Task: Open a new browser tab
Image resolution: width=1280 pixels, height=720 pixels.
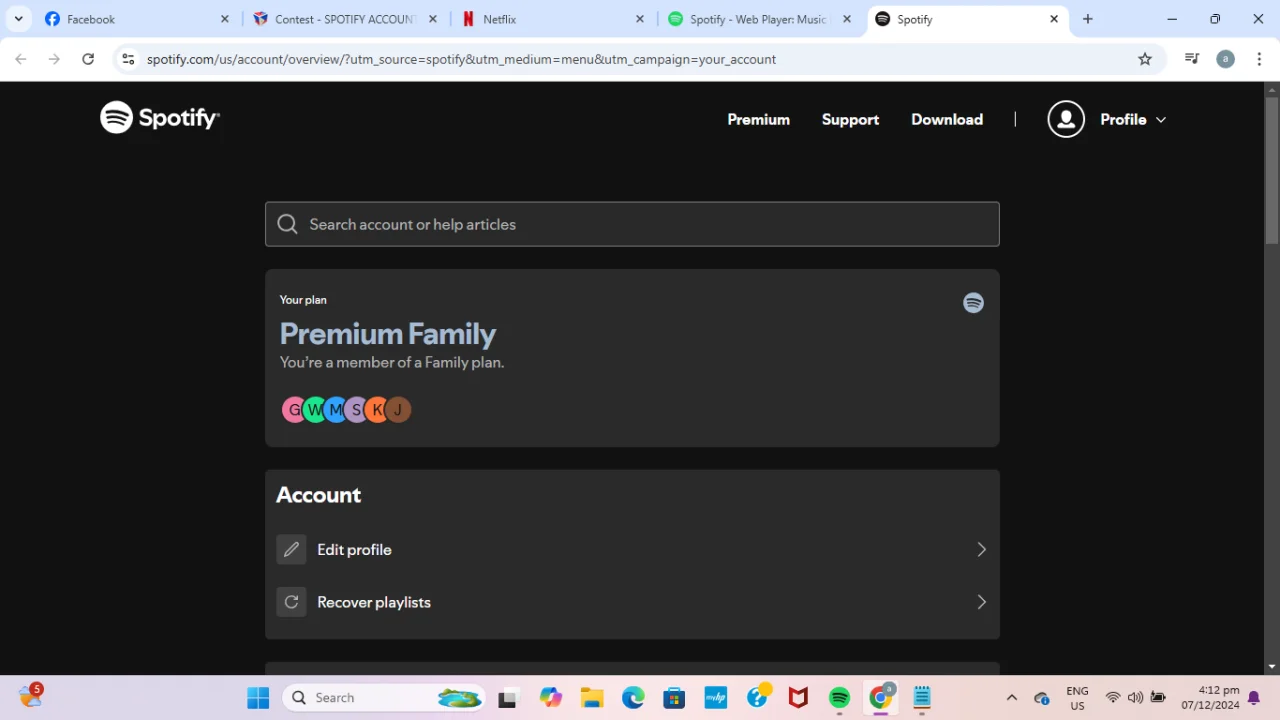Action: (x=1088, y=19)
